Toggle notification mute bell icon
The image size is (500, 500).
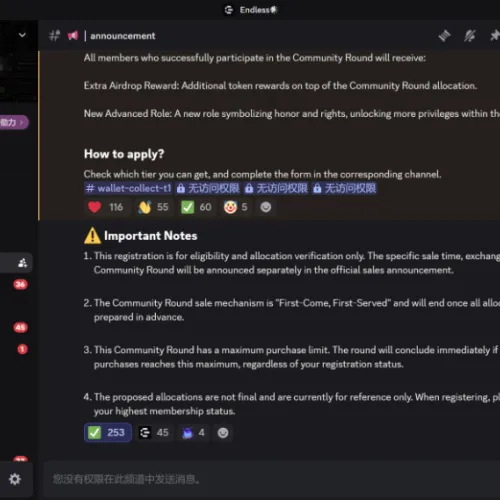pos(470,36)
